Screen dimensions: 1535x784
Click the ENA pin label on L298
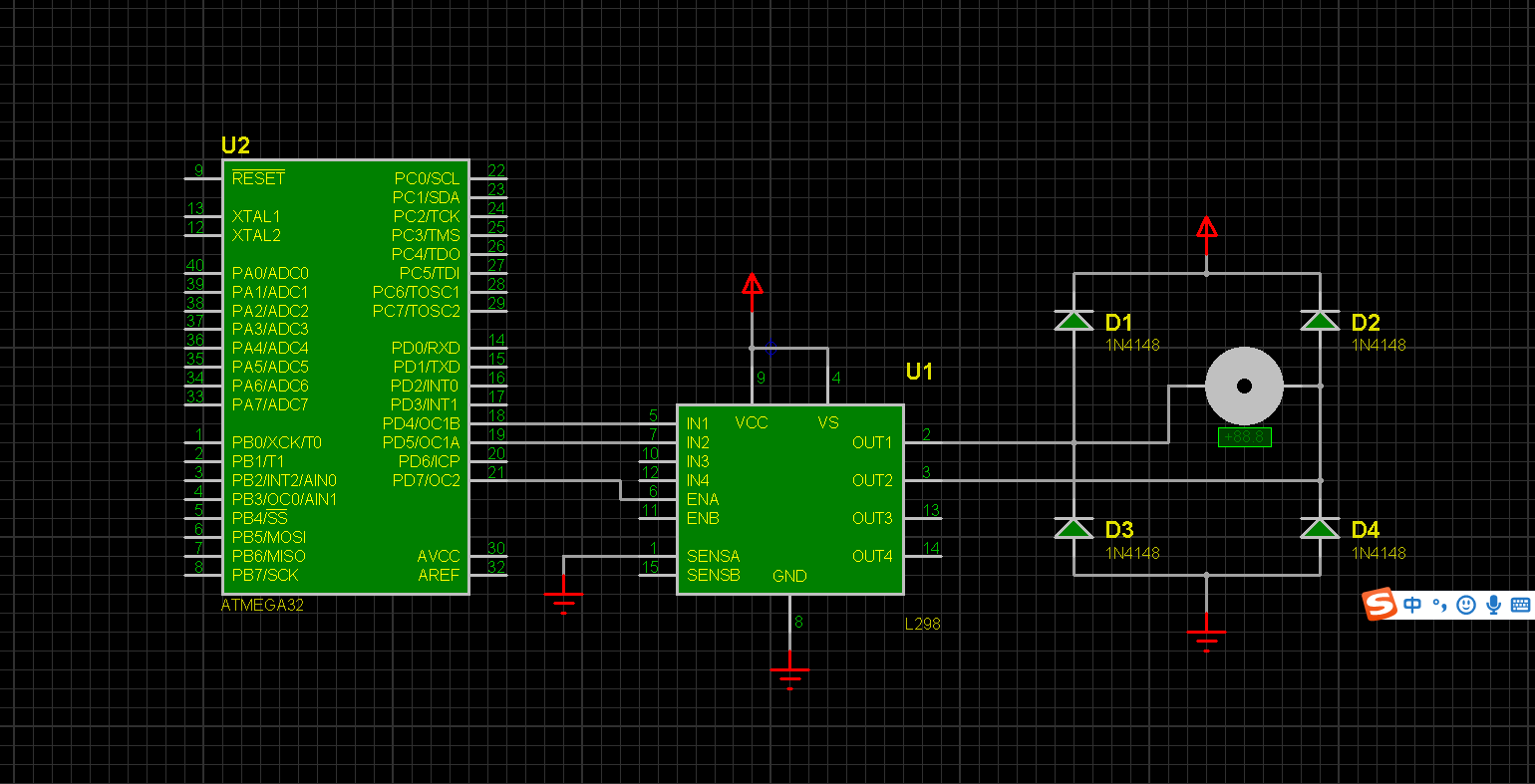point(703,499)
